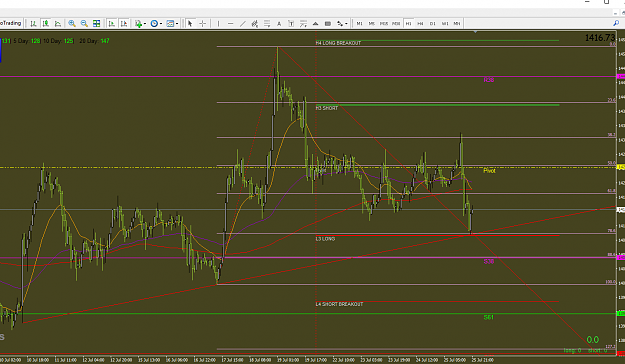625x364 pixels.
Task: Click L4 SHORT BREAKOUT label
Action: tap(339, 304)
